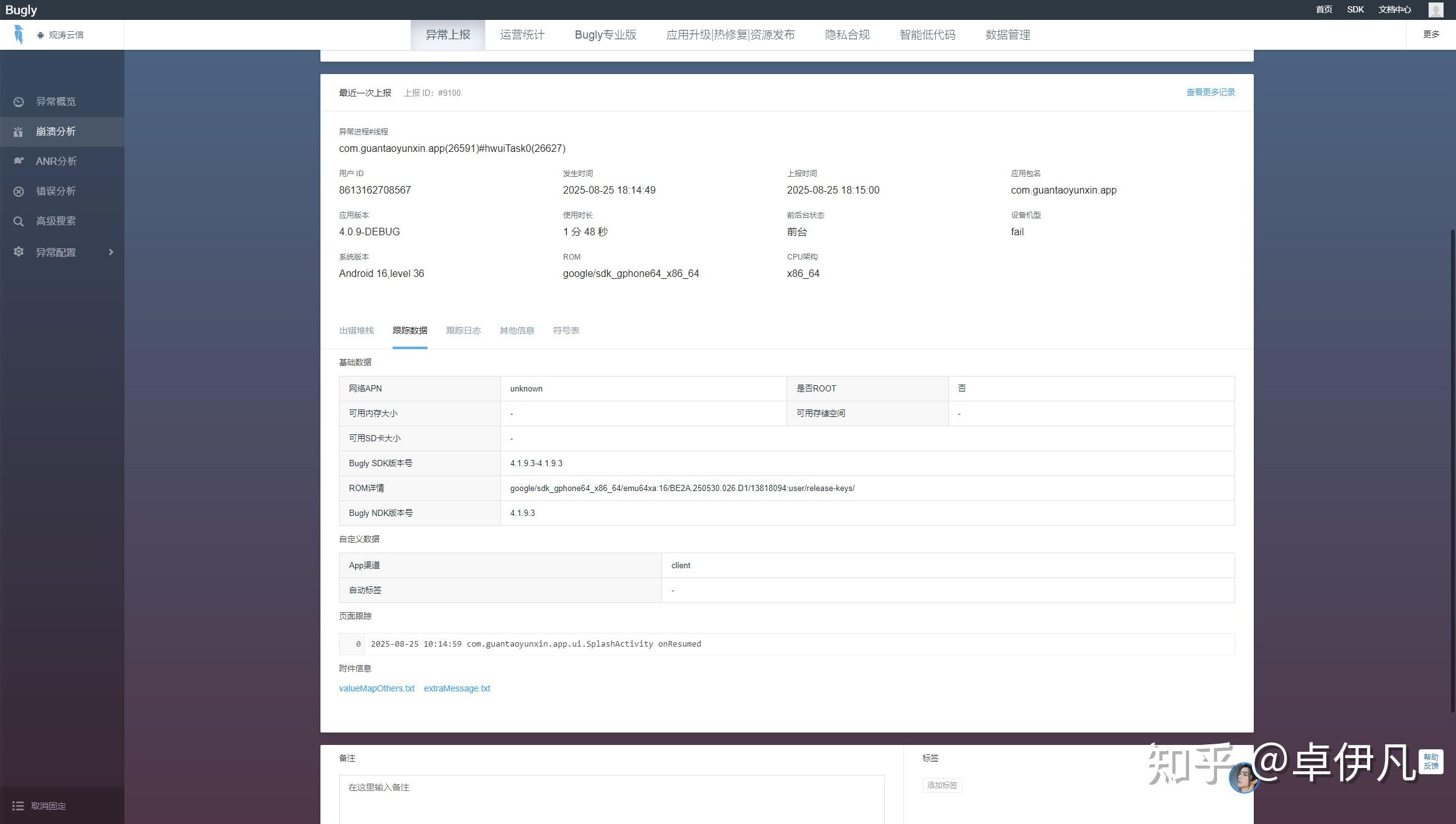Viewport: 1456px width, 824px height.
Task: Click the user avatar in top bar
Action: click(x=1435, y=9)
